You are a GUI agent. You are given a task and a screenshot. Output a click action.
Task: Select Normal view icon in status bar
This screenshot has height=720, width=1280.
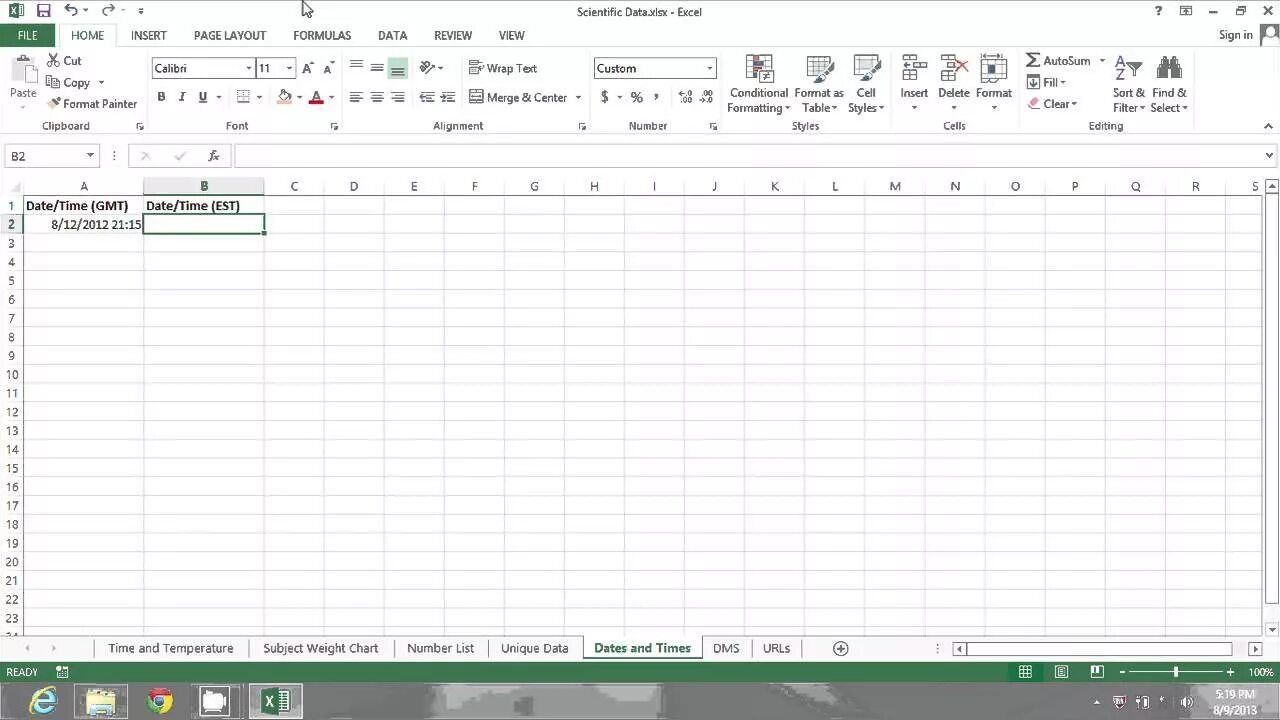click(1025, 672)
